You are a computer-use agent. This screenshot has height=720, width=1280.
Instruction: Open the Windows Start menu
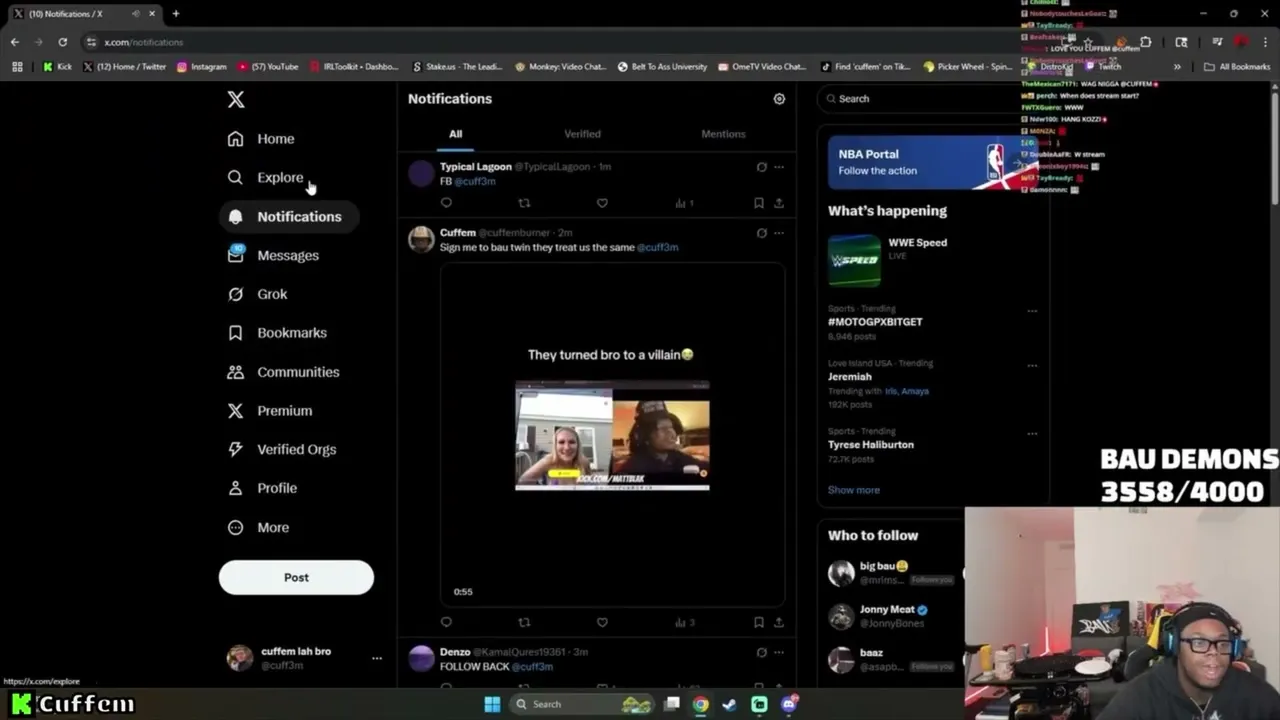[x=492, y=704]
